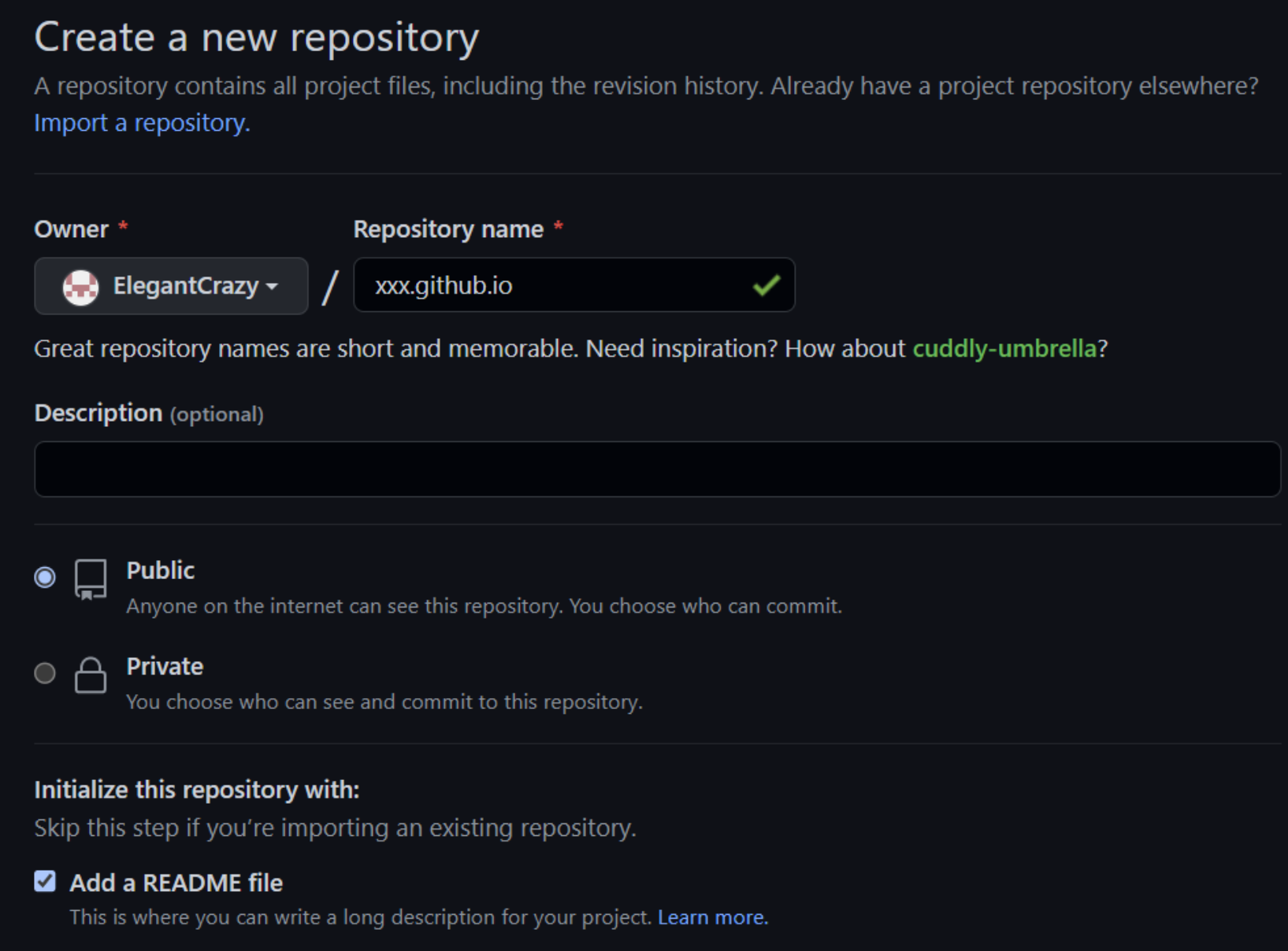Click the Public label text
1288x951 pixels.
point(160,570)
